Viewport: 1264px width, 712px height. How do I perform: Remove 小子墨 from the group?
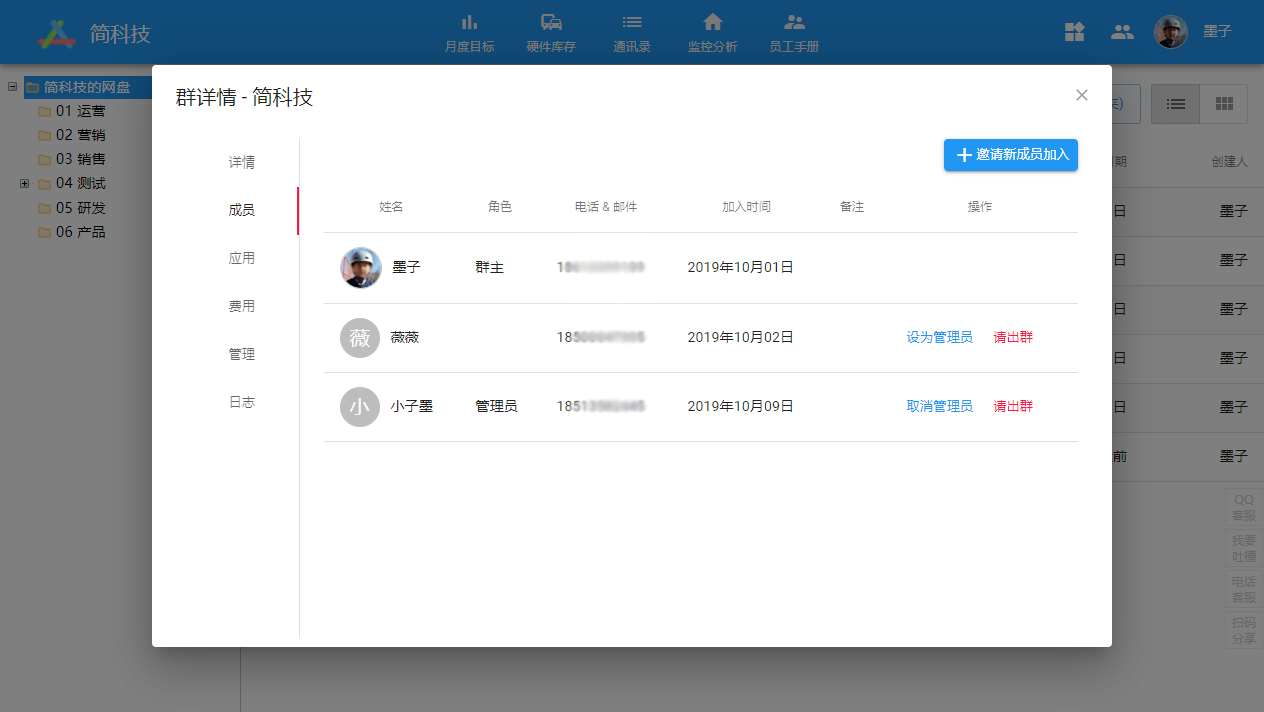pos(1012,407)
